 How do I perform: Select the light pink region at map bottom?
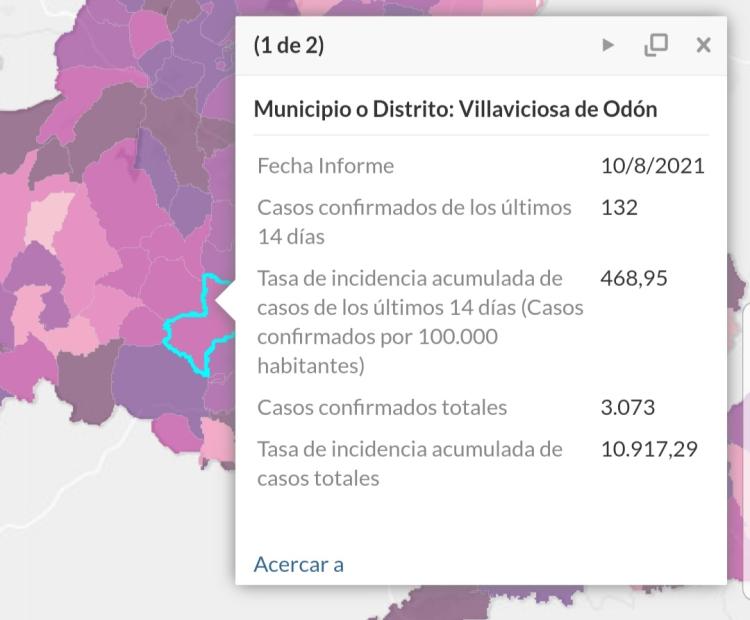[216, 440]
